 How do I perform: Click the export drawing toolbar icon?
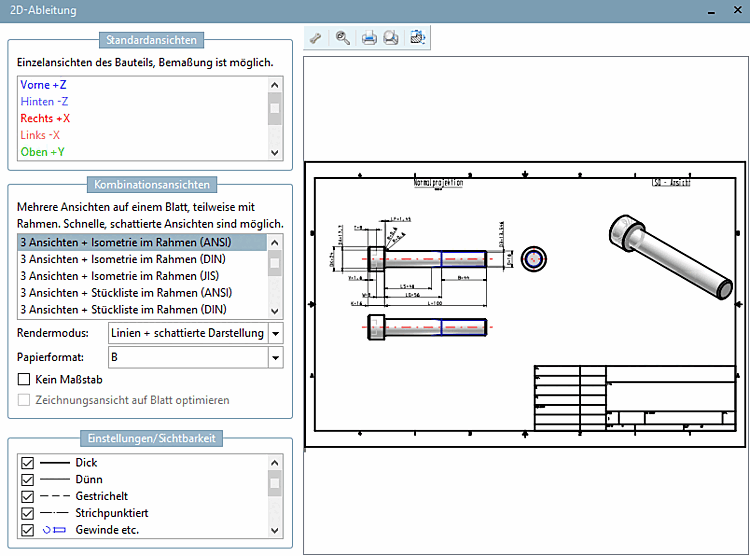pos(417,39)
